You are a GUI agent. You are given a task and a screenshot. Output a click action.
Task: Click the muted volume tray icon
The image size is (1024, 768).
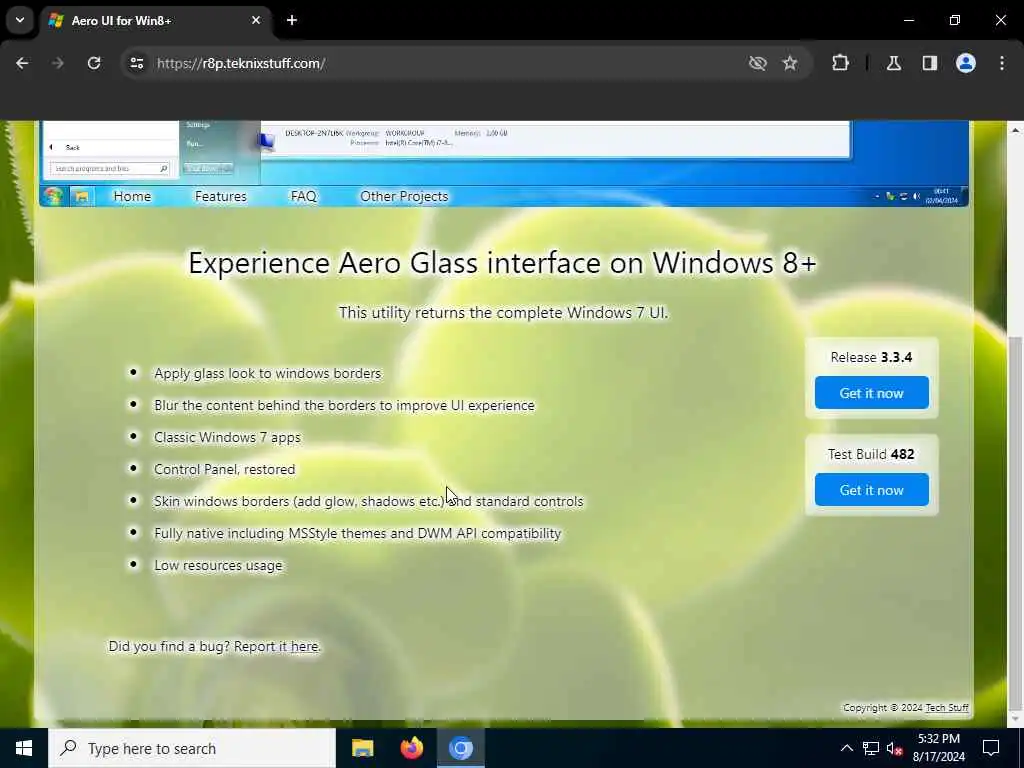pos(895,748)
